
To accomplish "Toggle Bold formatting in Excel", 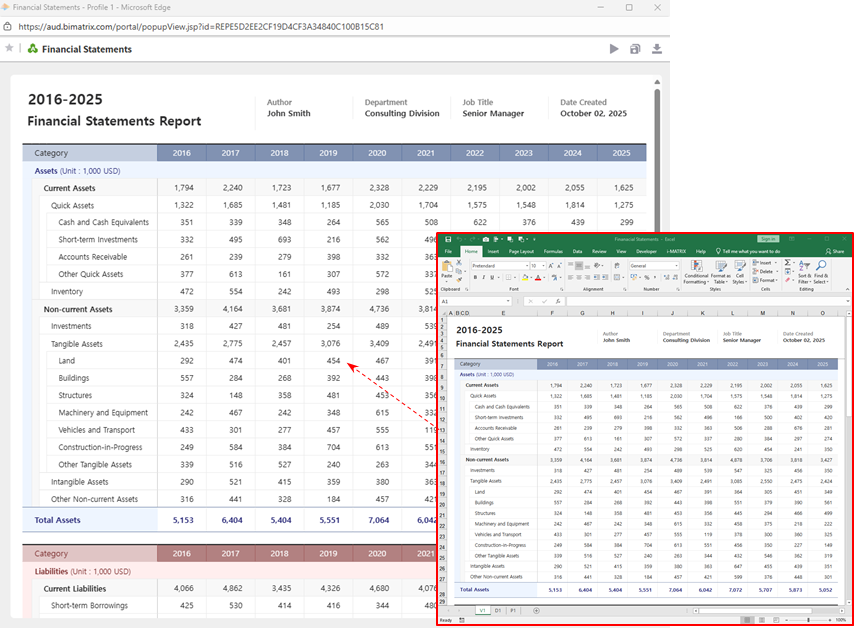I will [476, 277].
